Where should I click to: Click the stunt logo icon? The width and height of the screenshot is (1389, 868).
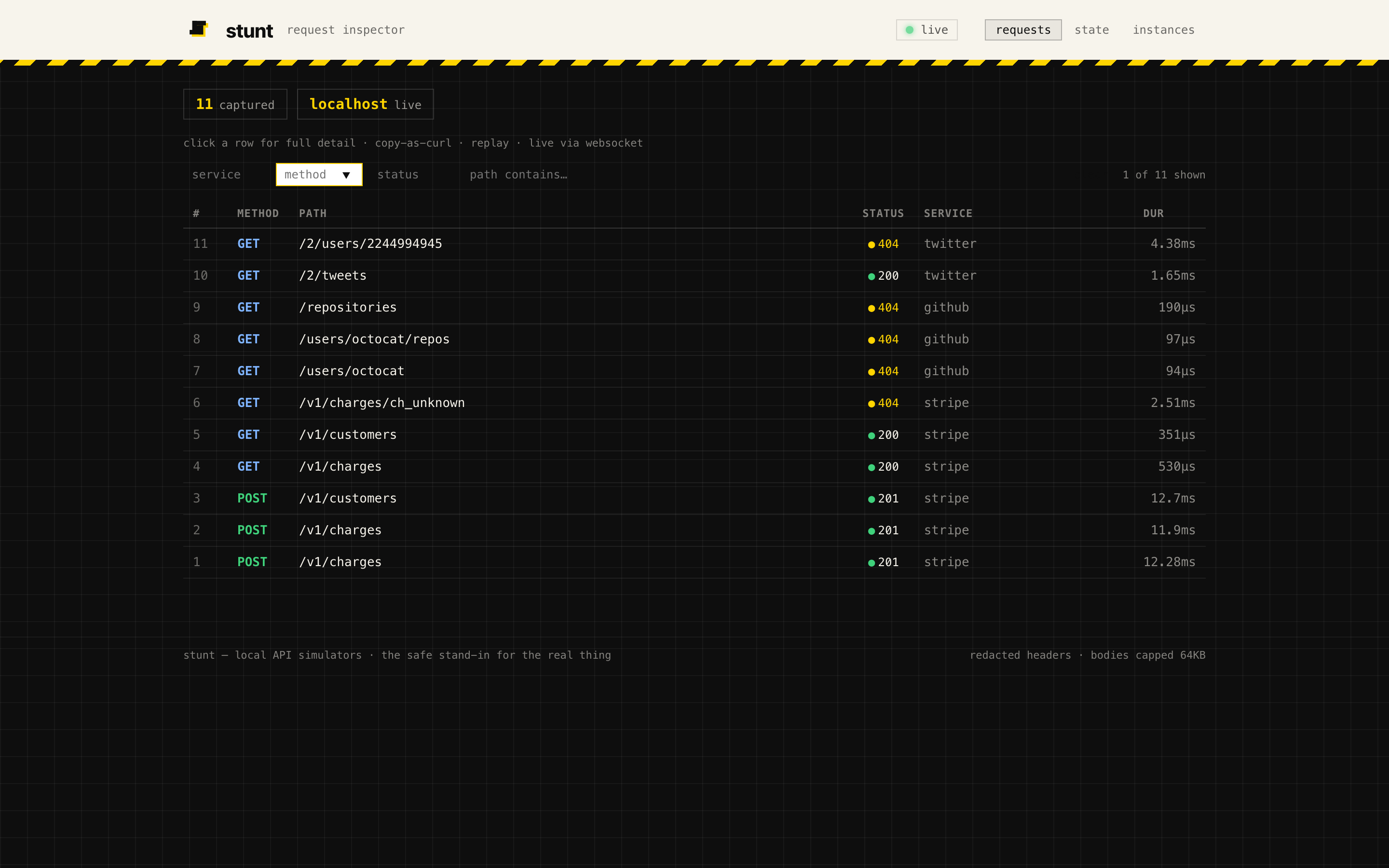(x=199, y=29)
